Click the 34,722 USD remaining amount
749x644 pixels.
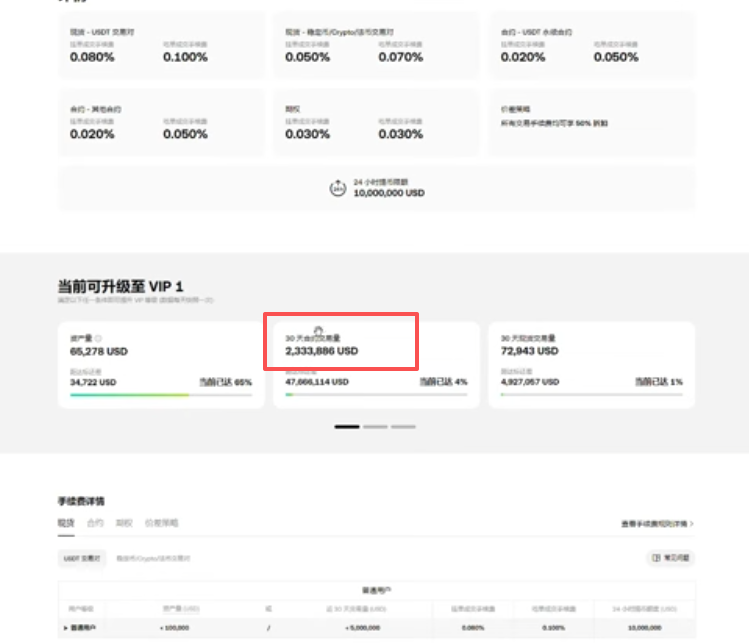tap(93, 382)
